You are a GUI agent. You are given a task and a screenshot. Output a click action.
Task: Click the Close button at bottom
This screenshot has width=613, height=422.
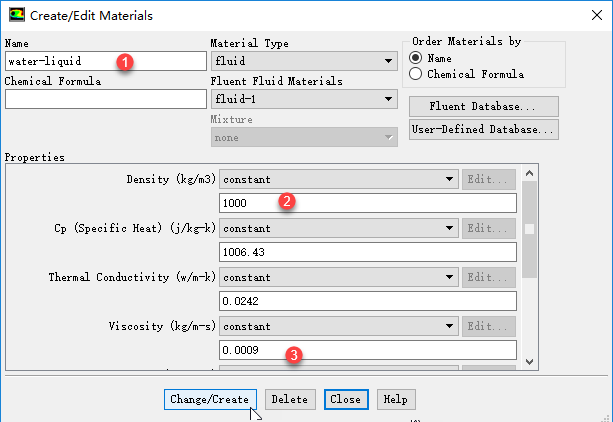click(345, 399)
